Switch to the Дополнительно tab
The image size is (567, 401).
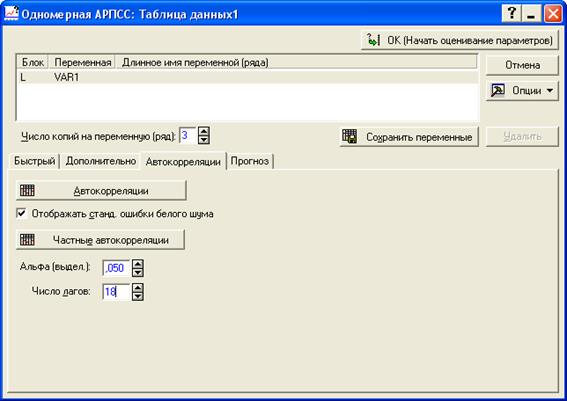pos(101,161)
